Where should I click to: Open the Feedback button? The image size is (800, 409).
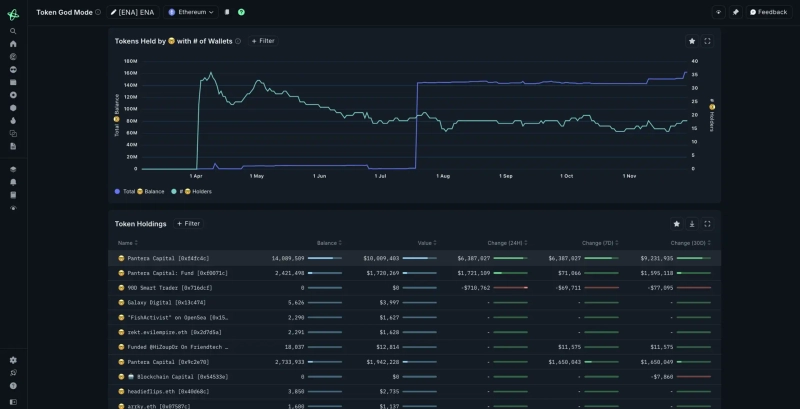point(768,12)
